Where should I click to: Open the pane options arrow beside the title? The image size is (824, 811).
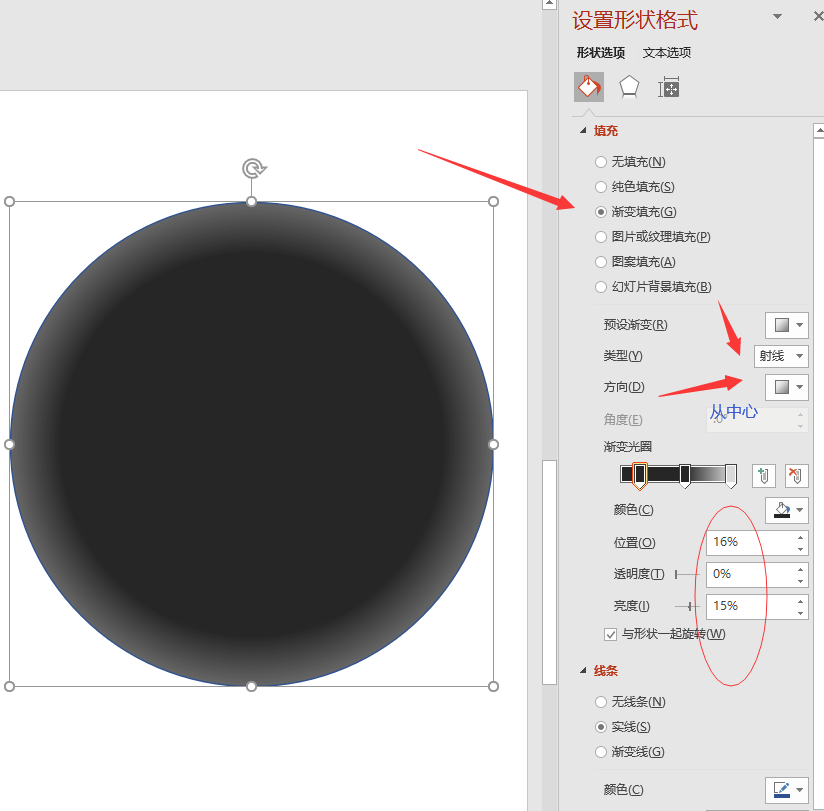pos(777,16)
